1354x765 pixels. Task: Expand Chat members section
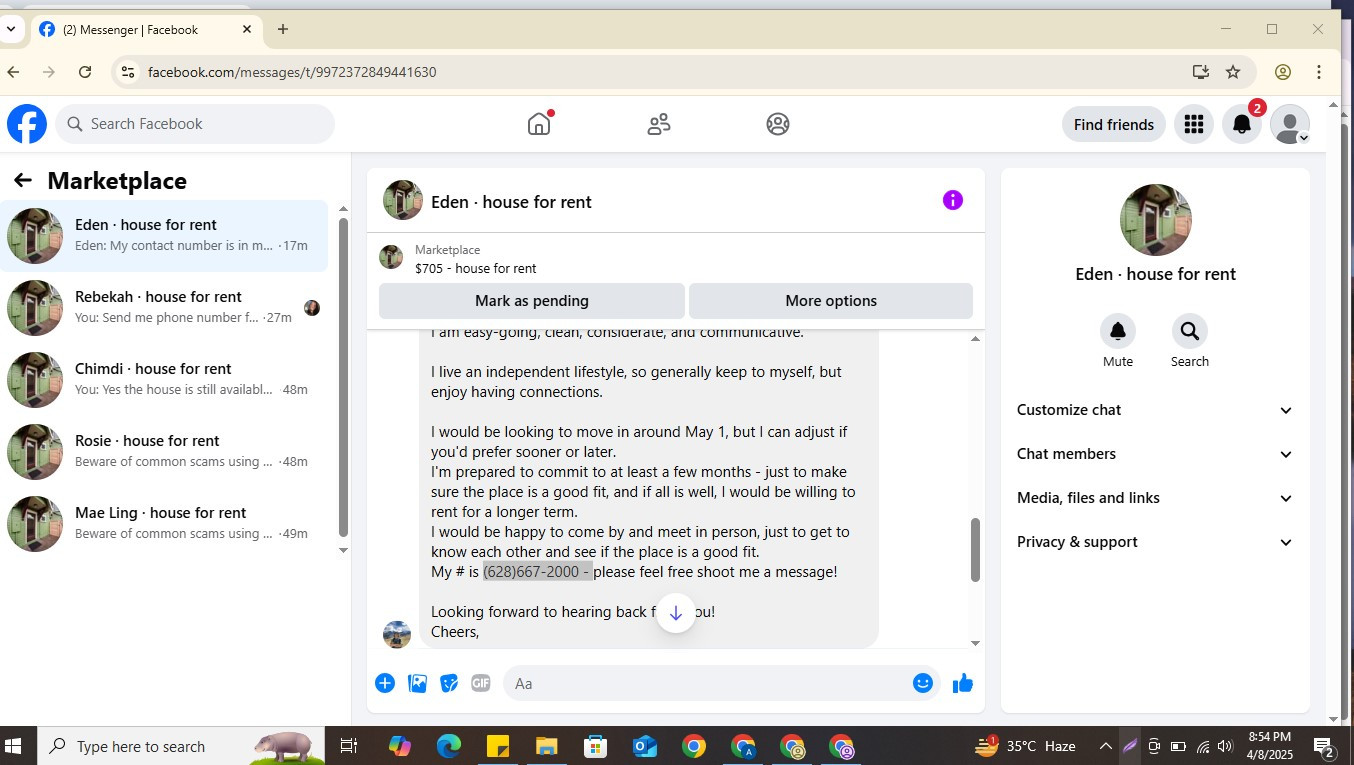click(1155, 454)
